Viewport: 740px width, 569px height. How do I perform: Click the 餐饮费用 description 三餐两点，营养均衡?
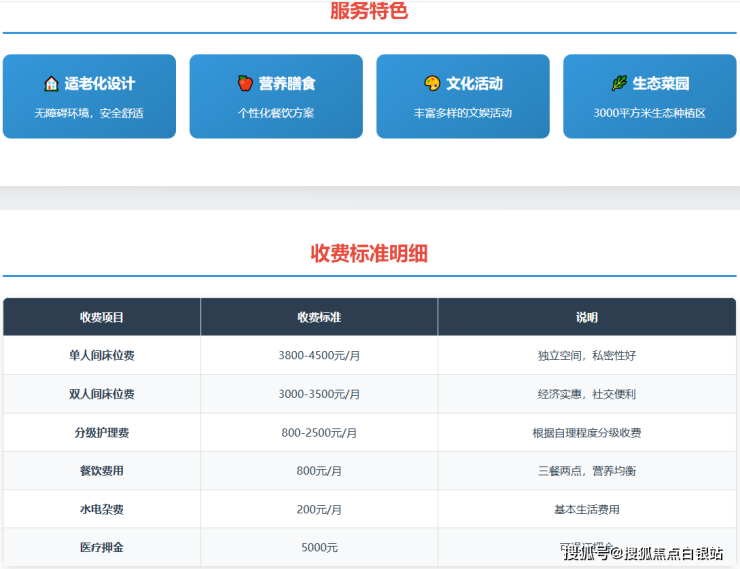pyautogui.click(x=587, y=471)
